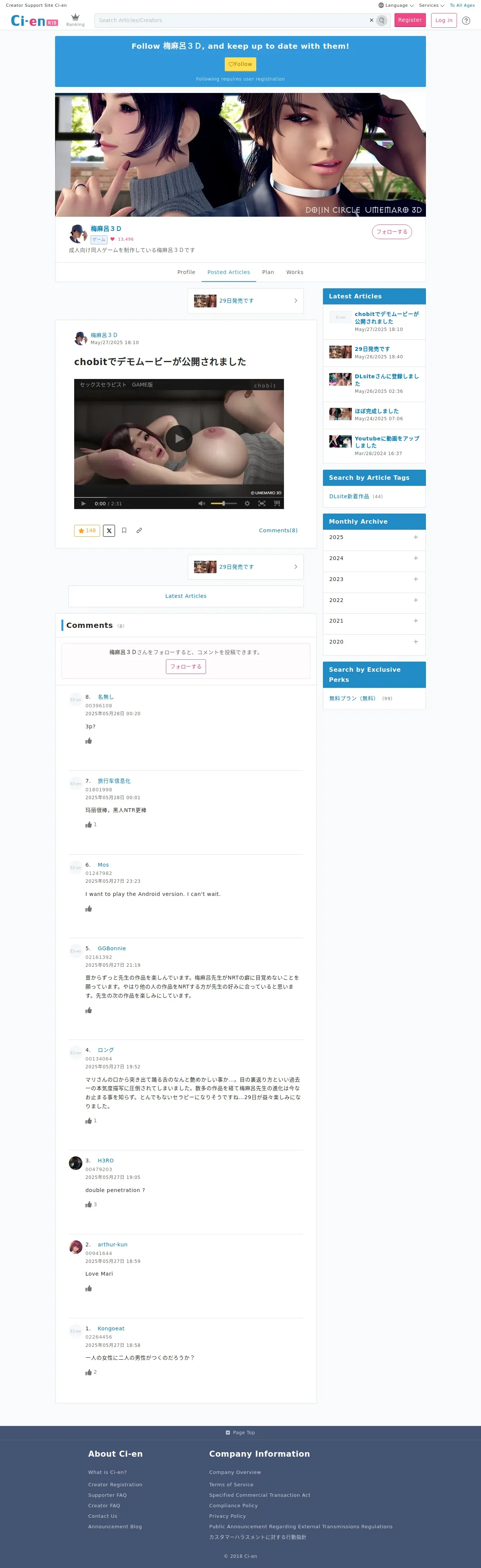Like the comment by Mos
The width and height of the screenshot is (481, 1568).
pyautogui.click(x=89, y=909)
